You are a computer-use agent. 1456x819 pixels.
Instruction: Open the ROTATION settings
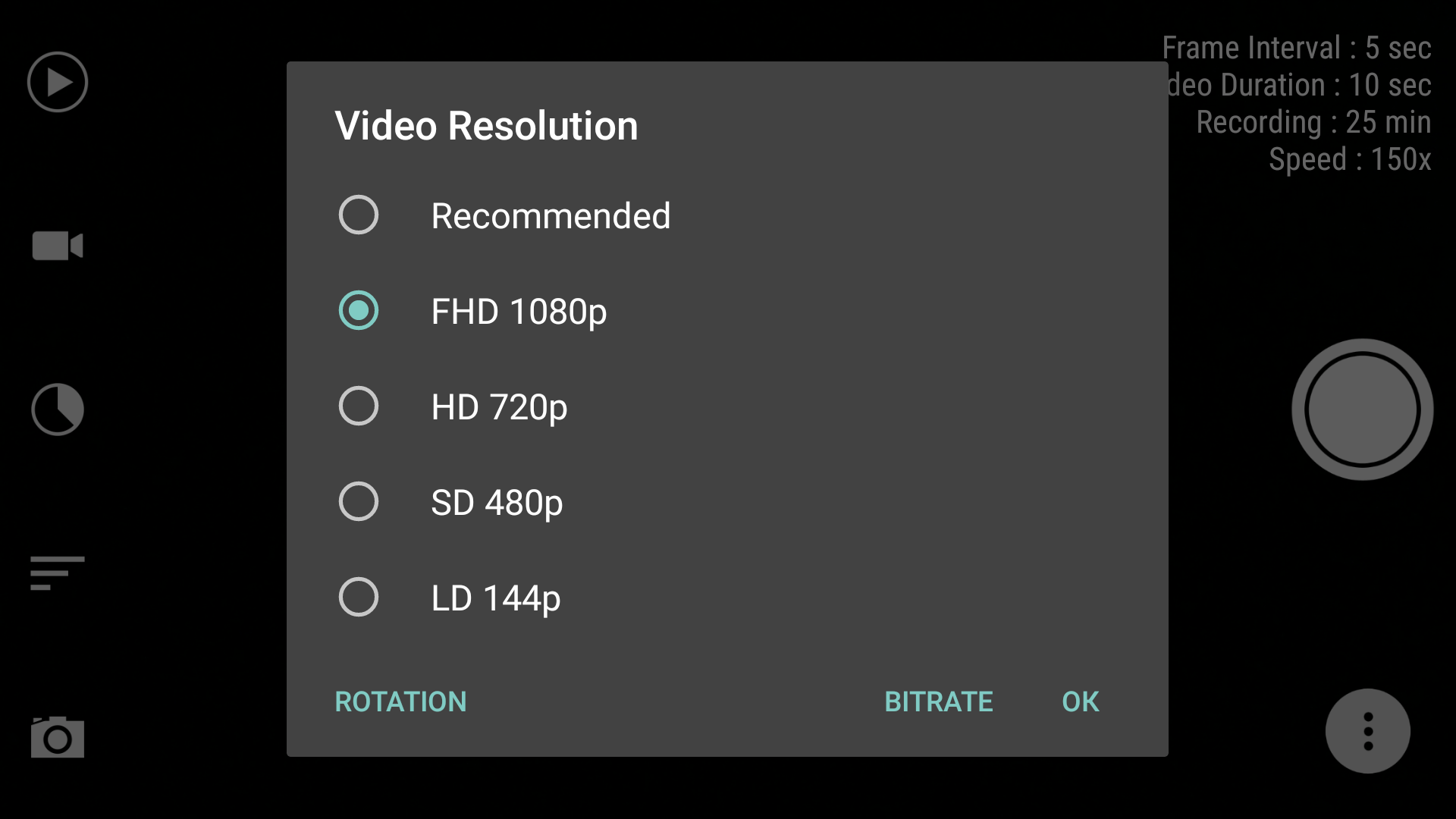[x=400, y=701]
